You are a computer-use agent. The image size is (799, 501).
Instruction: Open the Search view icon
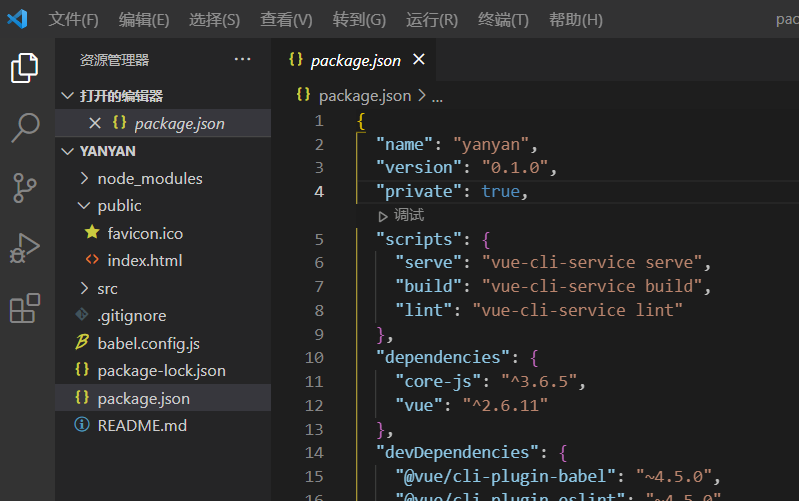pyautogui.click(x=25, y=127)
